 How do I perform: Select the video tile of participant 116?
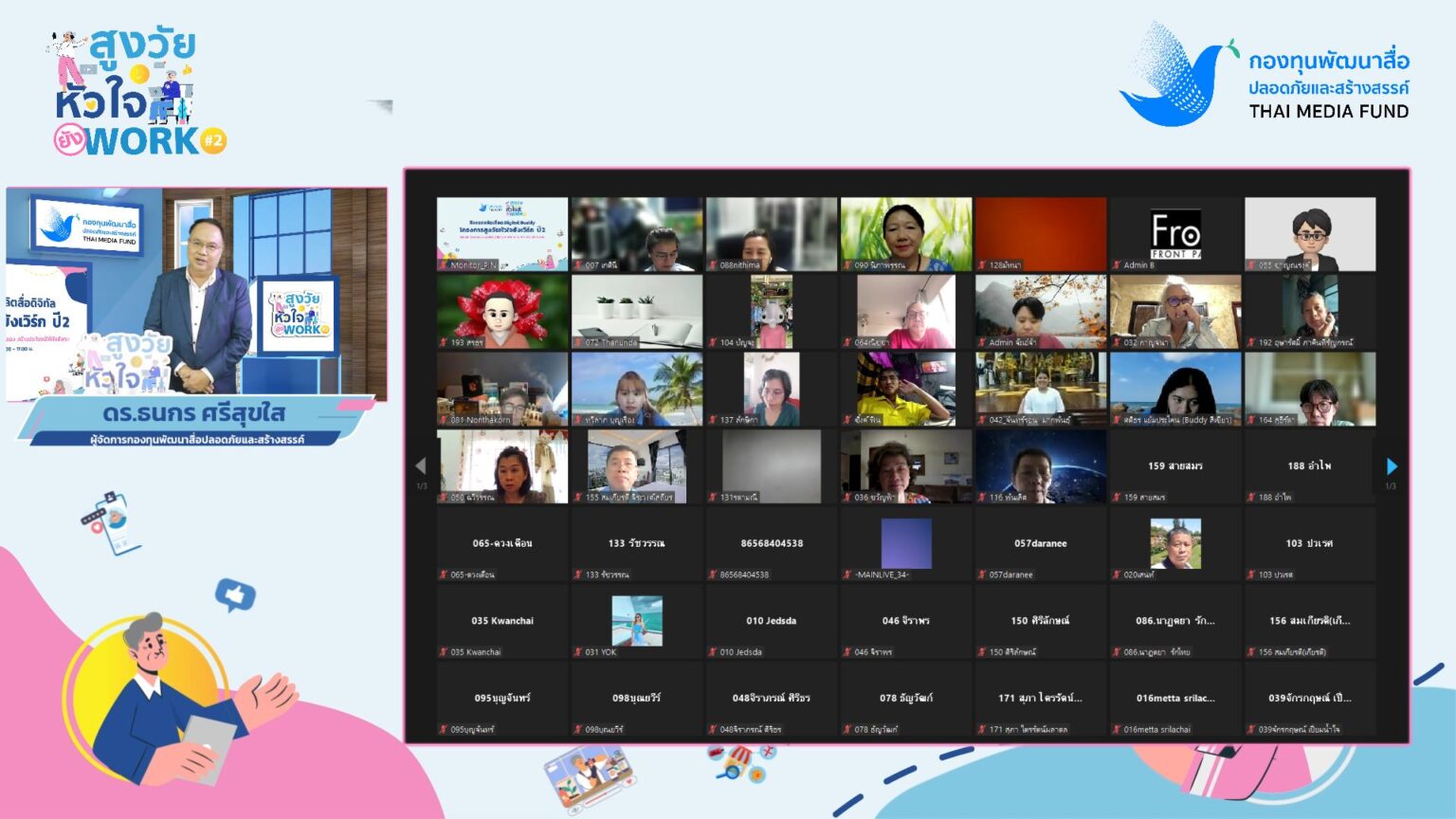point(1041,466)
